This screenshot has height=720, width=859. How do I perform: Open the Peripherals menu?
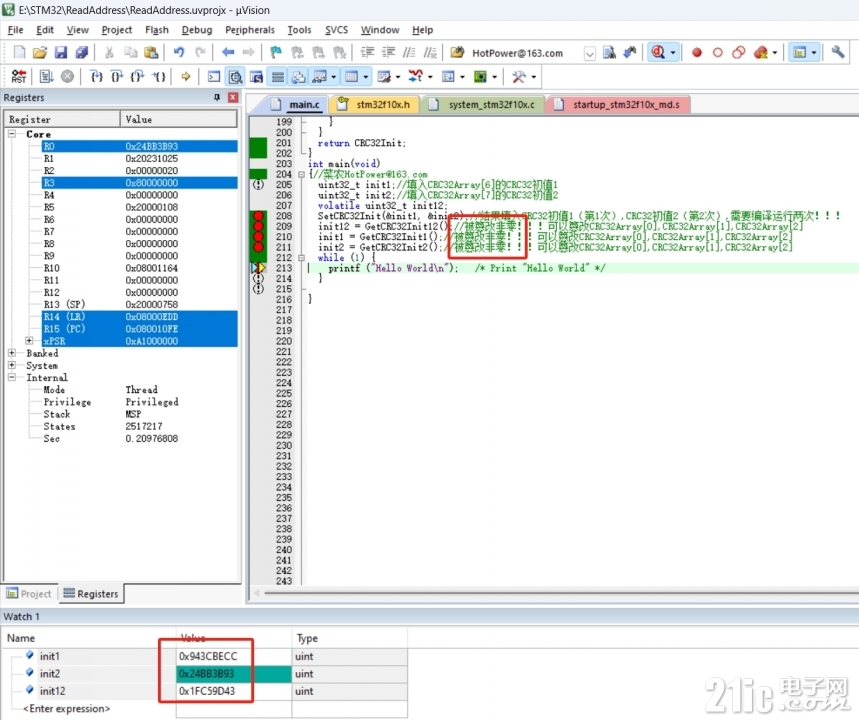point(250,30)
